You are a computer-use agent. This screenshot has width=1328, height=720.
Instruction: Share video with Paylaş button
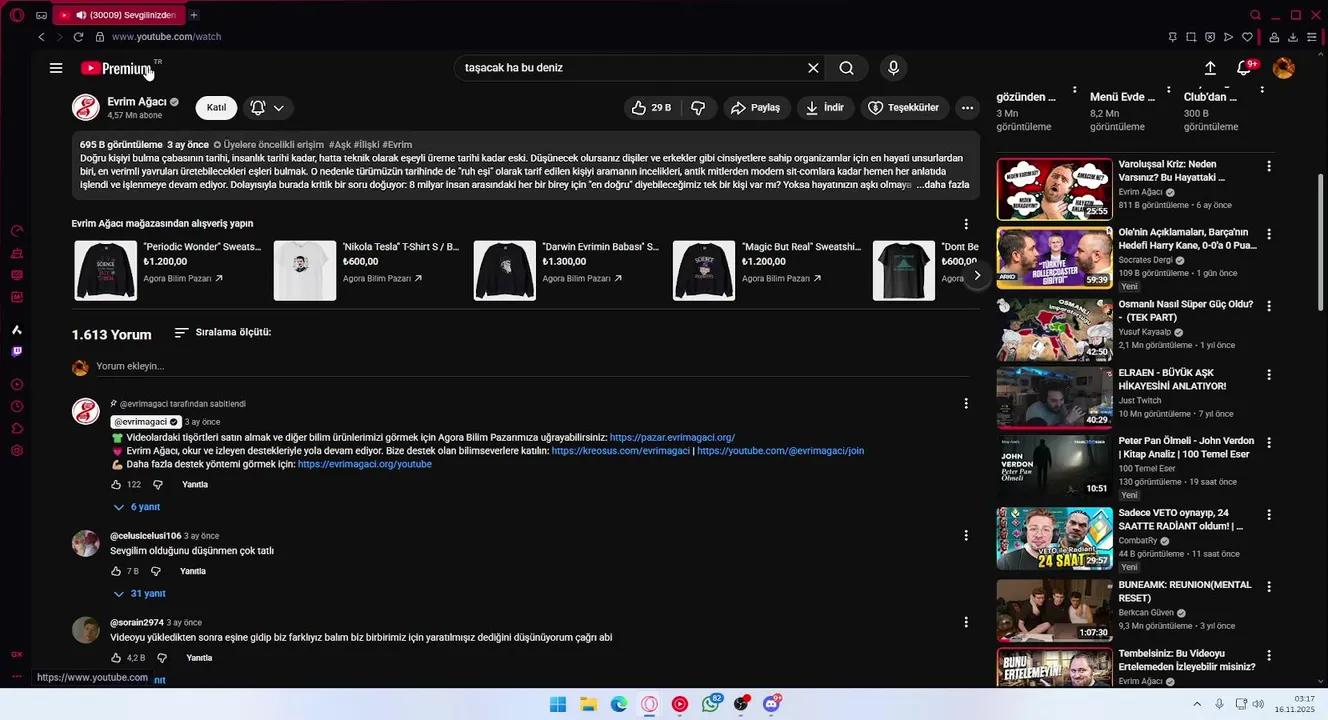tap(755, 108)
